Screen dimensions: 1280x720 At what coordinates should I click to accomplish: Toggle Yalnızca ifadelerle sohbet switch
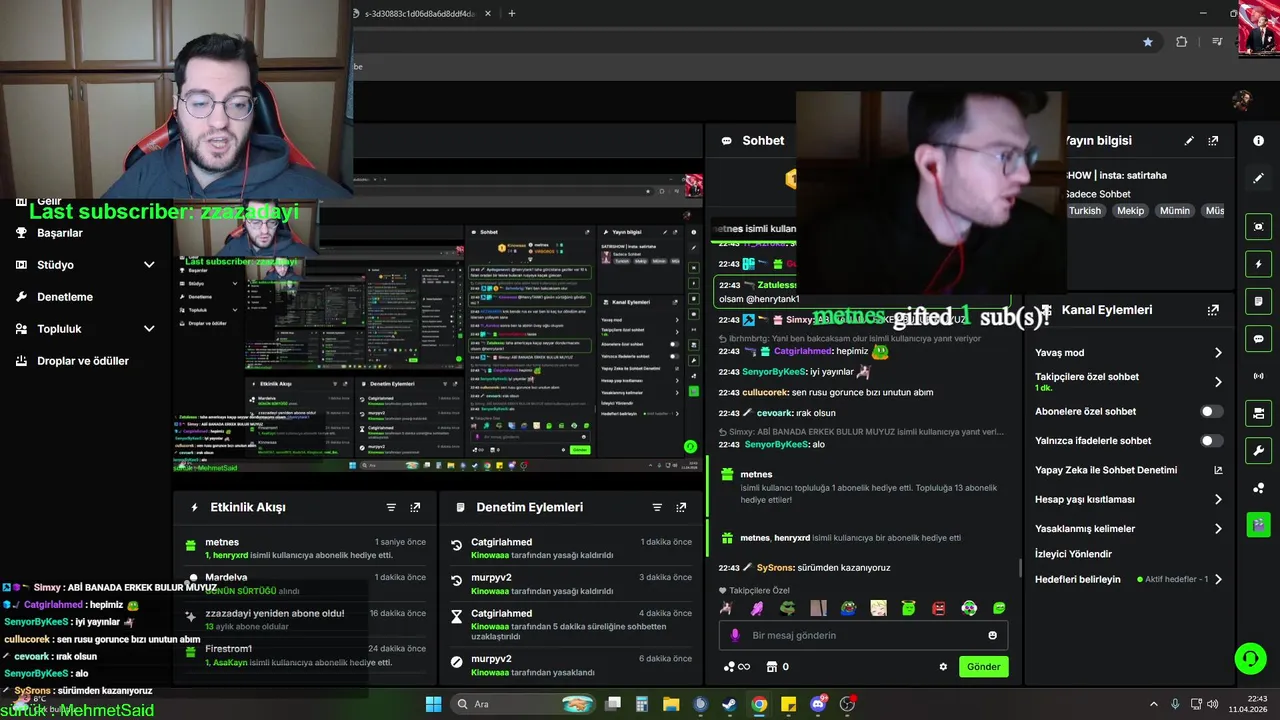click(1211, 441)
